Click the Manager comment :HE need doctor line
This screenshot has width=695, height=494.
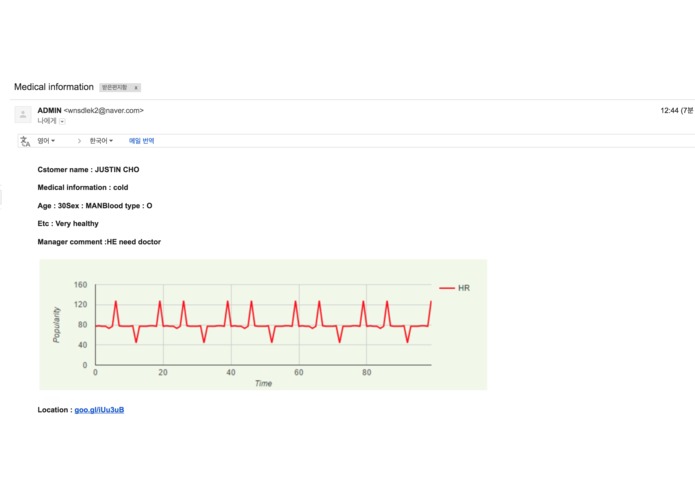coord(99,242)
